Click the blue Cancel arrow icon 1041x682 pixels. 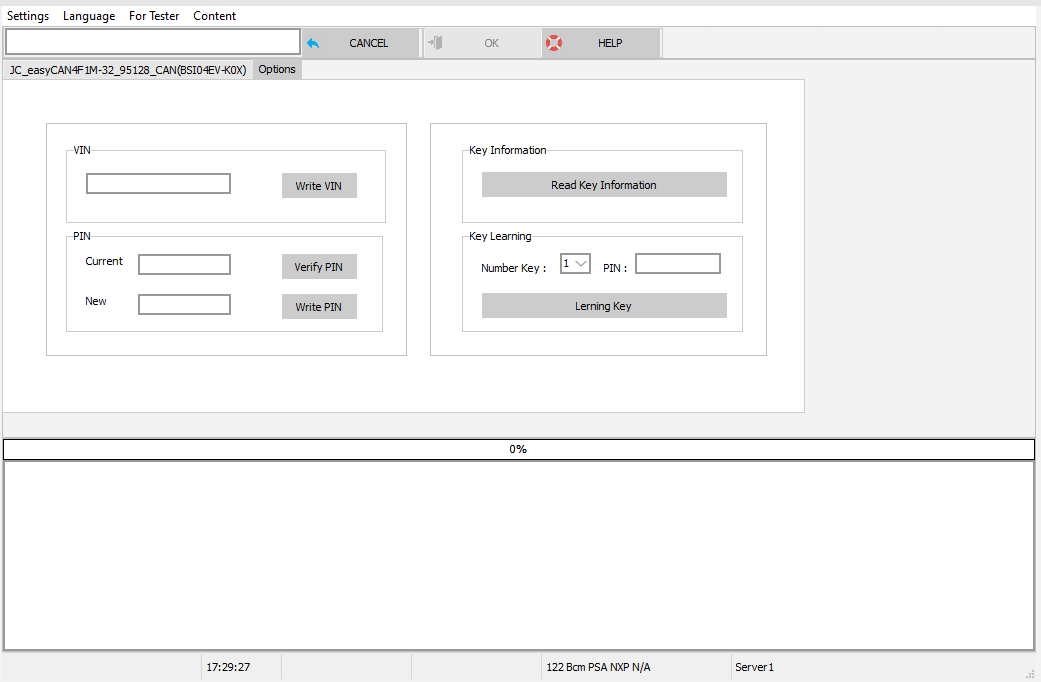(312, 42)
